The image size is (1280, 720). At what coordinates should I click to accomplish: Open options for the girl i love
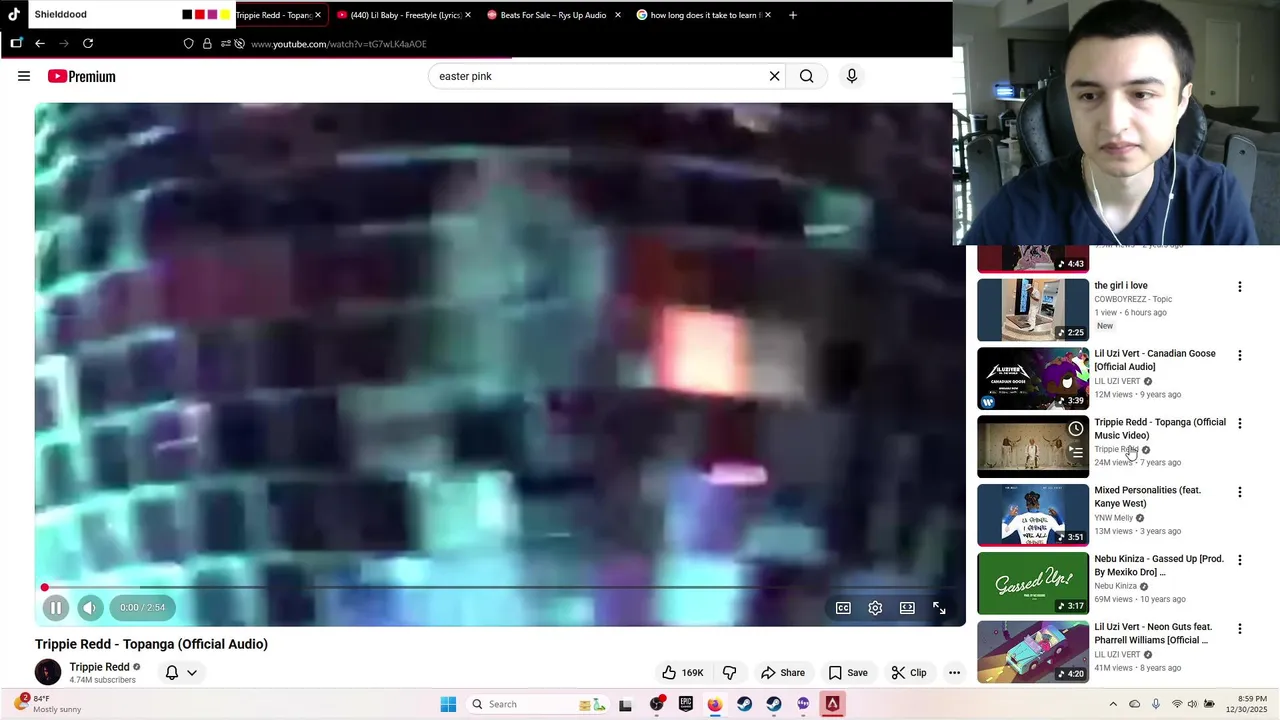click(1240, 287)
